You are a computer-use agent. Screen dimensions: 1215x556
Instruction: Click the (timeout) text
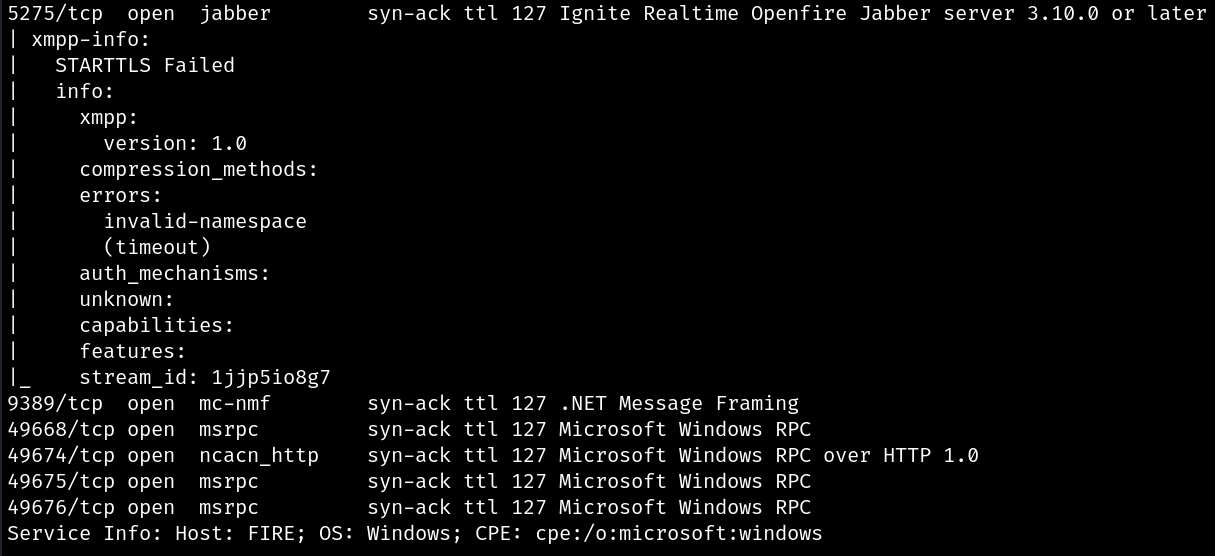(x=157, y=247)
